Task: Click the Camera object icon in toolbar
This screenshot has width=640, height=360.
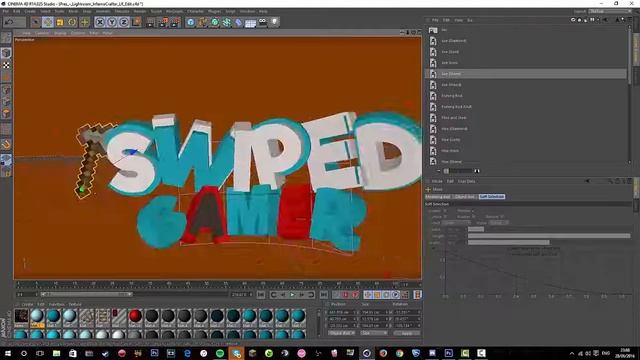Action: (262, 22)
